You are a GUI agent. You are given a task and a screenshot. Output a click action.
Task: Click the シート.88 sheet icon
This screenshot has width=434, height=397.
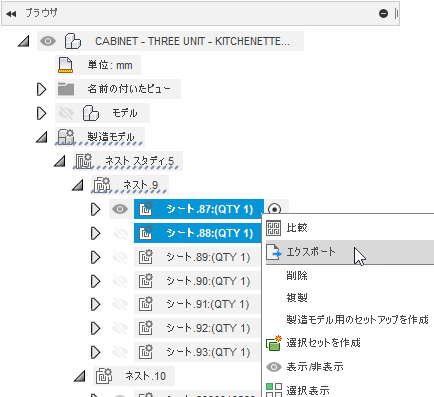[x=145, y=233]
